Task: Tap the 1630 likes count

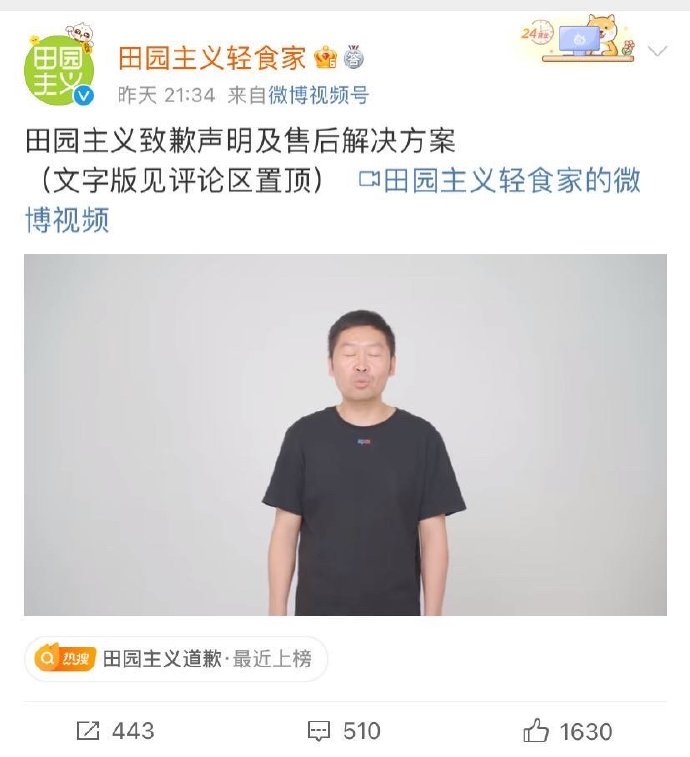Action: (x=586, y=731)
